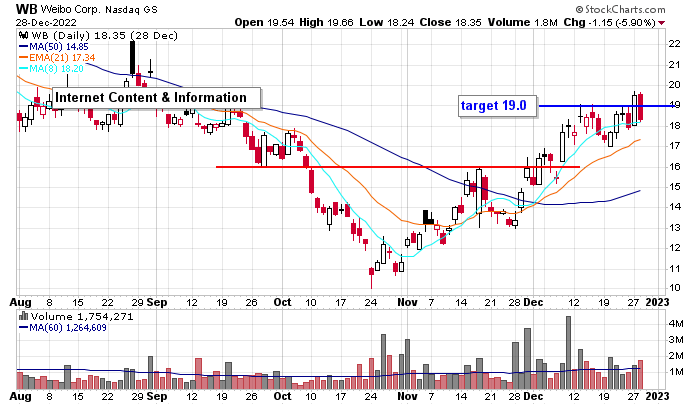Click the cyan MA(8) legend dash
Screen dimensions: 700x405
coord(23,69)
